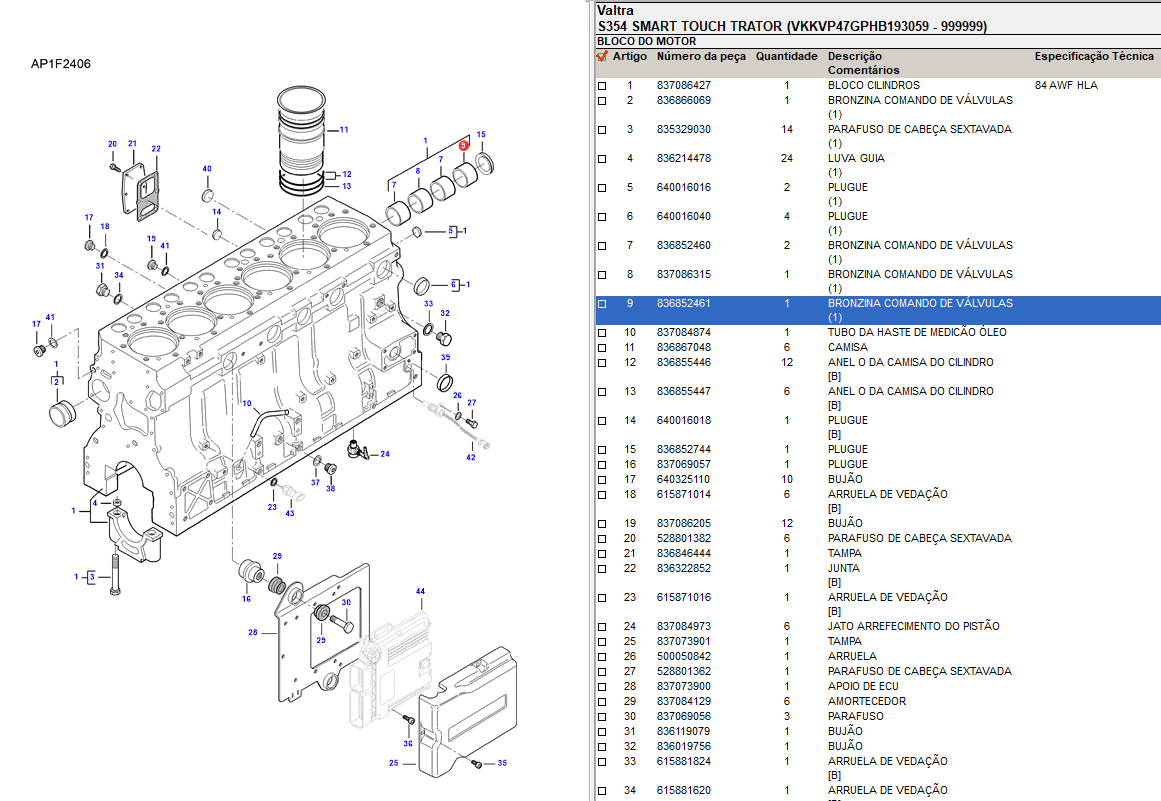
Task: Click callout 22 gasket in the diagram
Action: pos(156,149)
